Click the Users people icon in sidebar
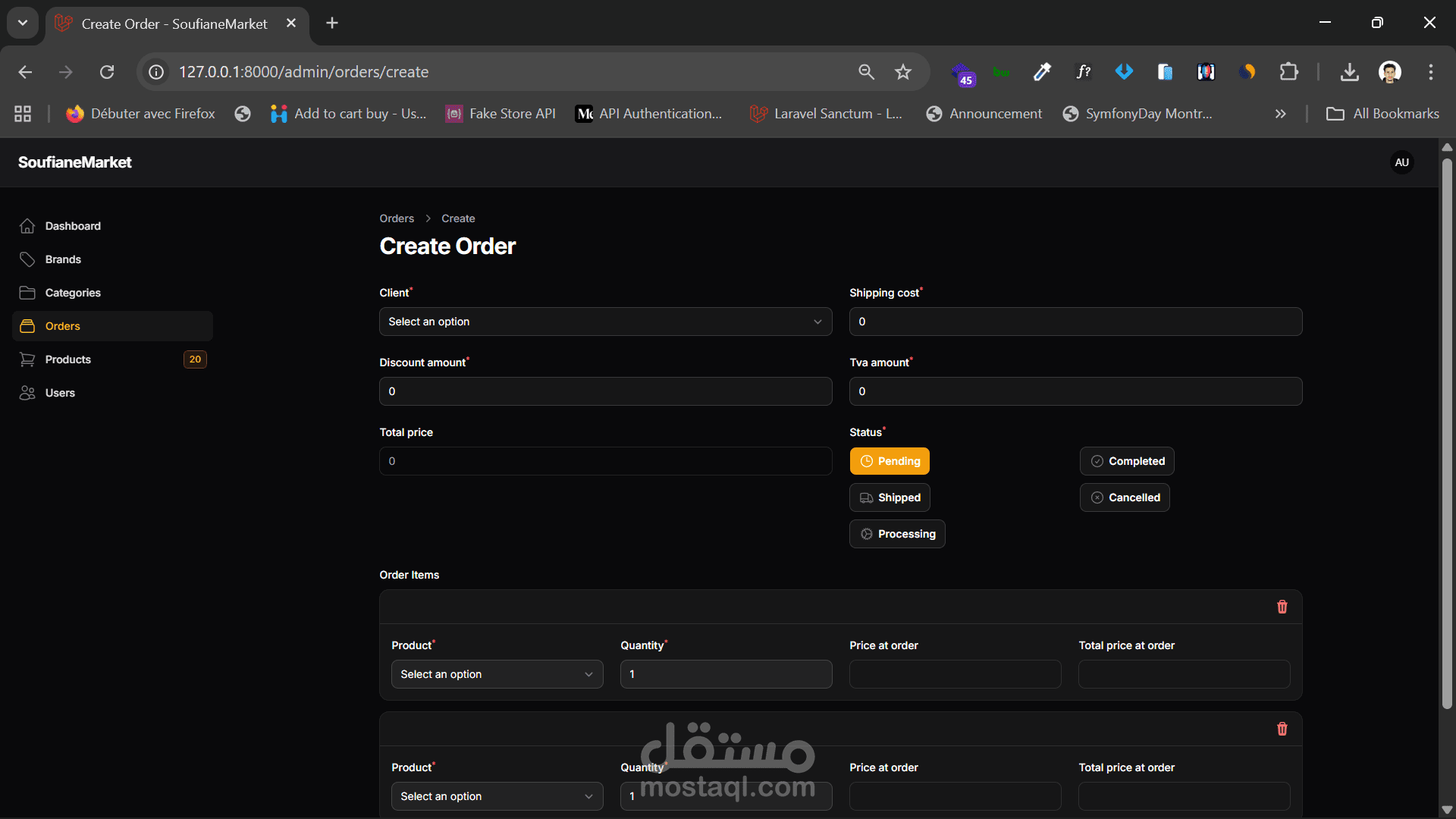The width and height of the screenshot is (1456, 819). [x=27, y=393]
